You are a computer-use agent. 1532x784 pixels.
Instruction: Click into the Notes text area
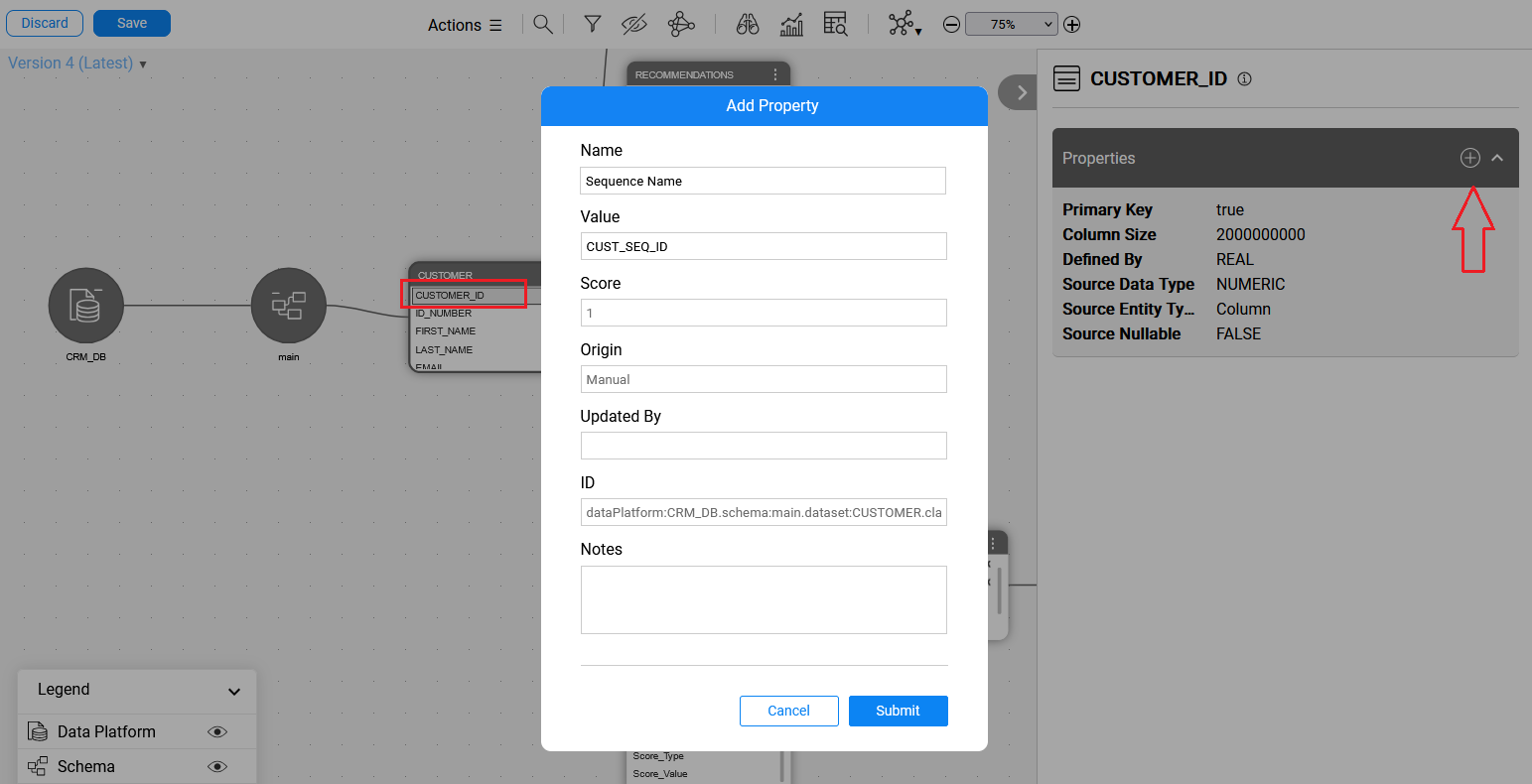[763, 599]
